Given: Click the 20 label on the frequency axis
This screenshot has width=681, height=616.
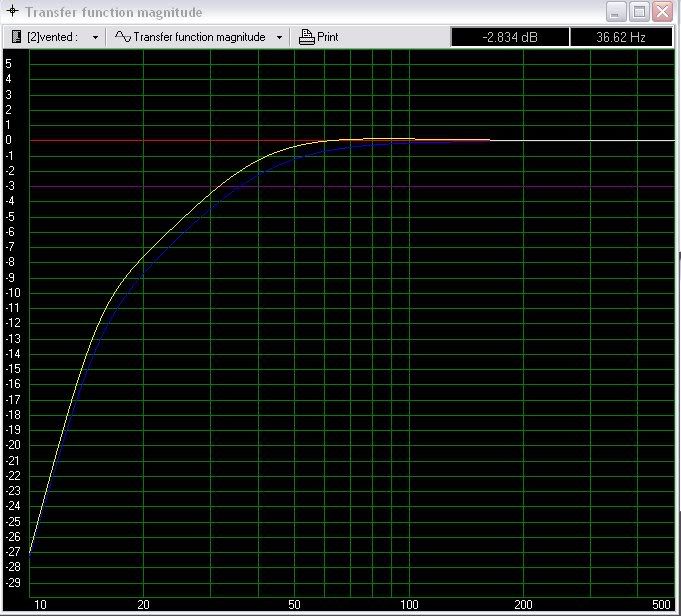Looking at the screenshot, I should tap(143, 604).
